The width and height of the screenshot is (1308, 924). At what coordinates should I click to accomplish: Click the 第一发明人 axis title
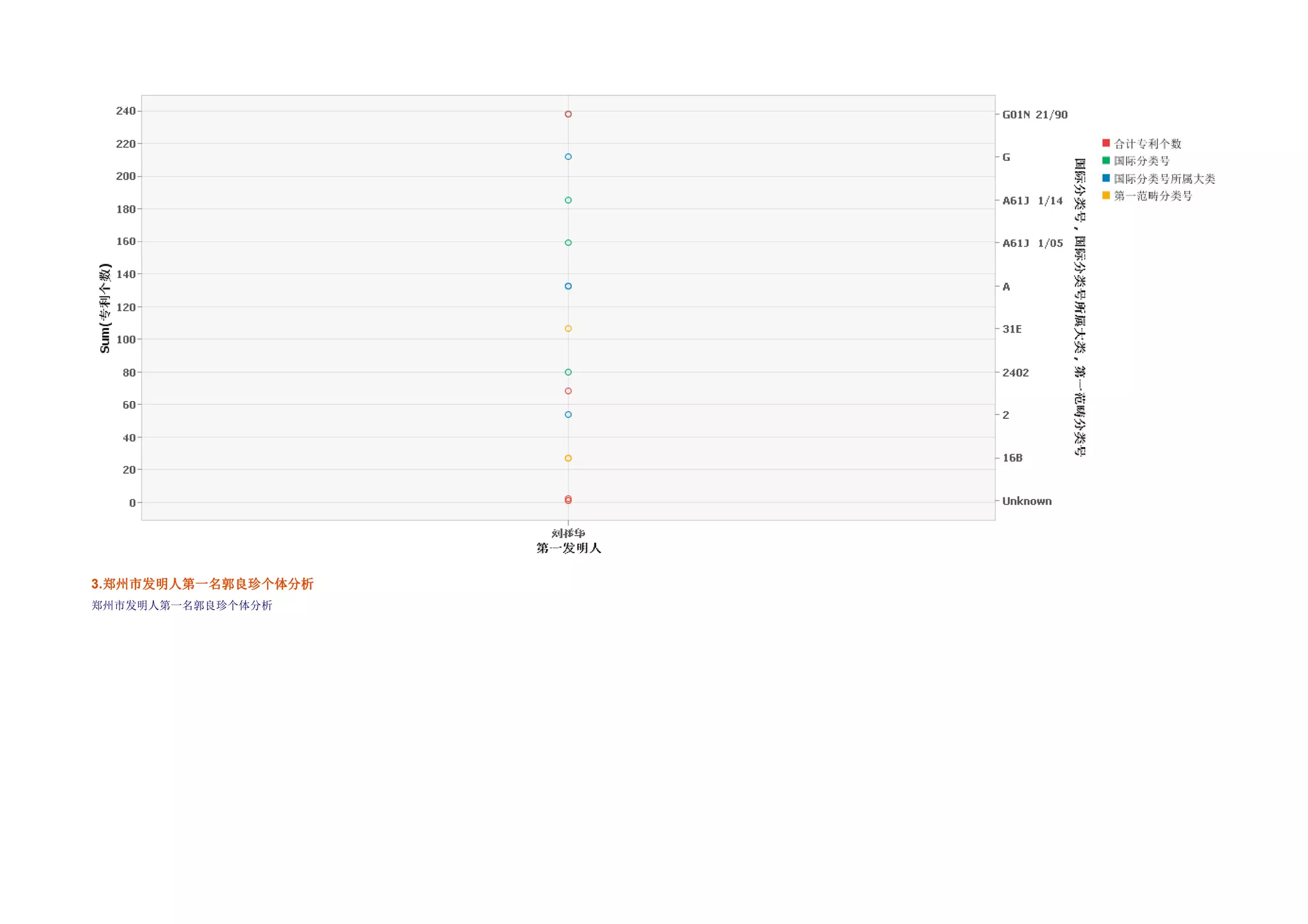568,548
